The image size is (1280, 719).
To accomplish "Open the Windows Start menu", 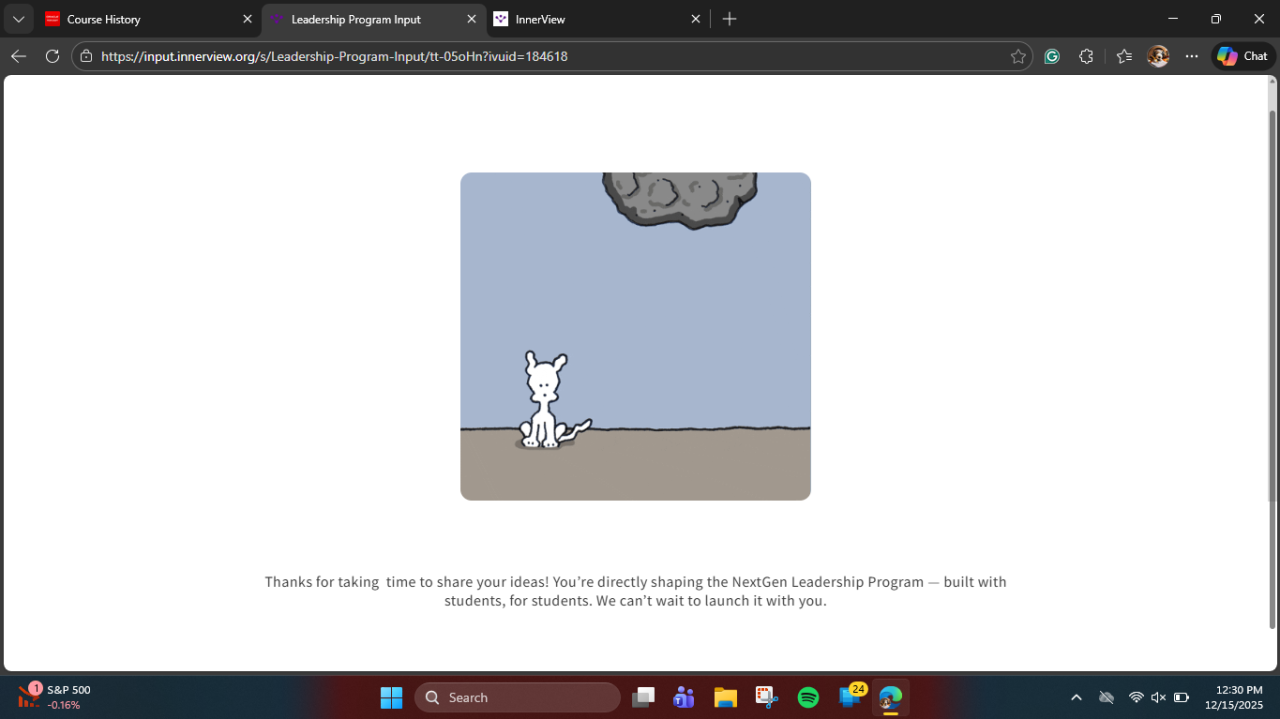I will [x=391, y=697].
